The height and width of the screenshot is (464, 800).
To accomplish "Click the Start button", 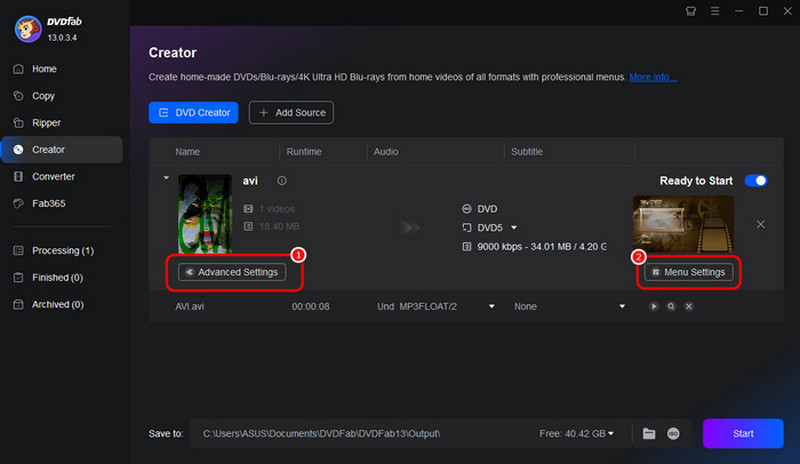I will pos(743,433).
